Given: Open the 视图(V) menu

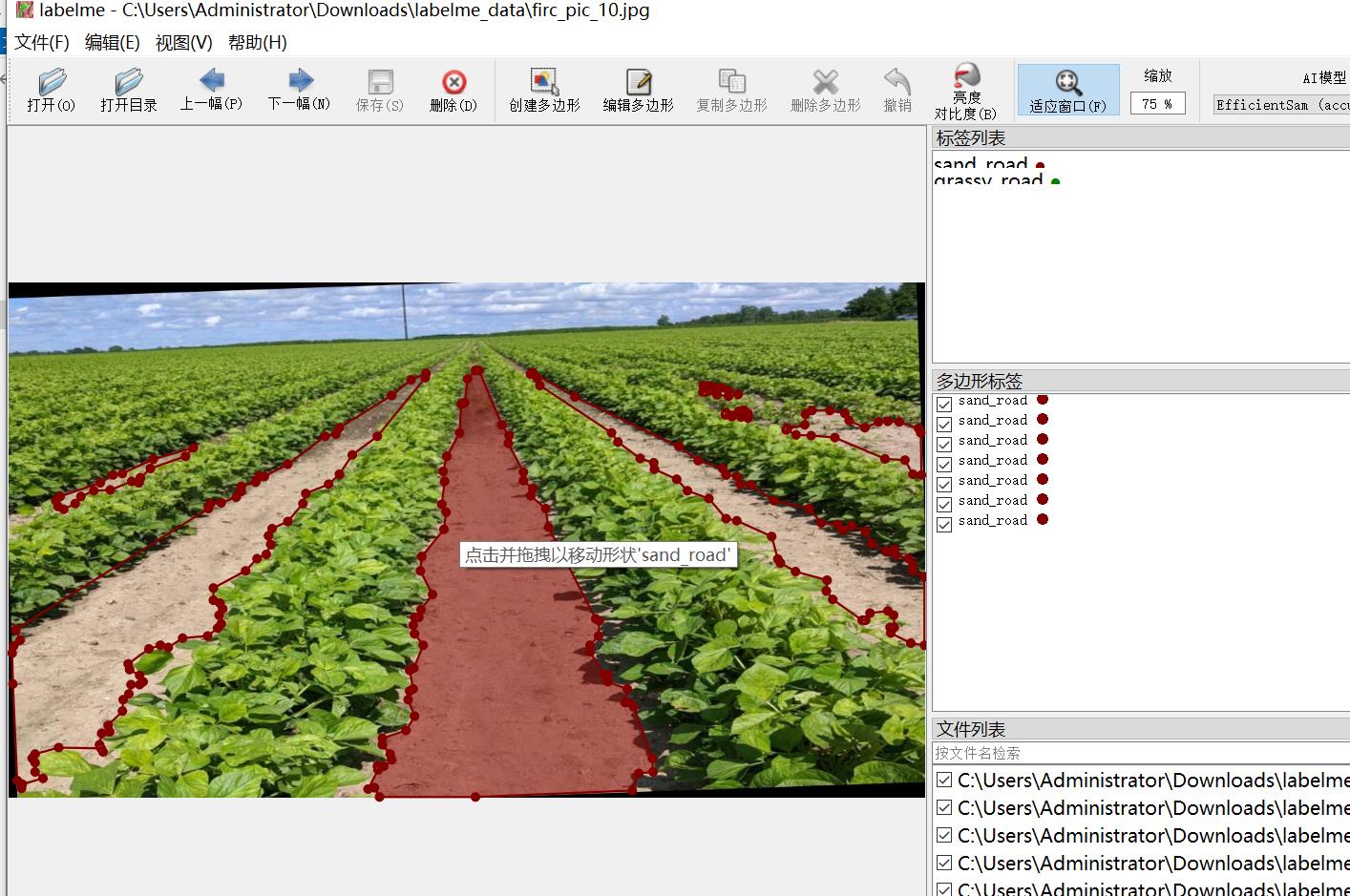Looking at the screenshot, I should click(x=183, y=43).
